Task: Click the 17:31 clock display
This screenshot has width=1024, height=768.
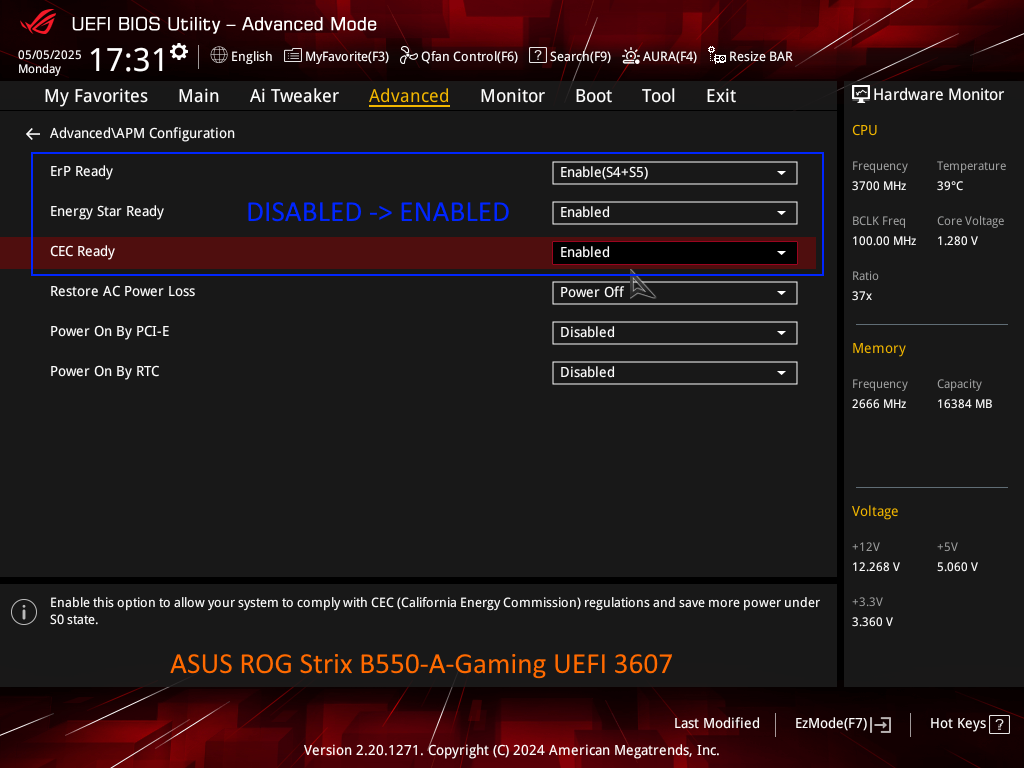Action: click(x=128, y=59)
